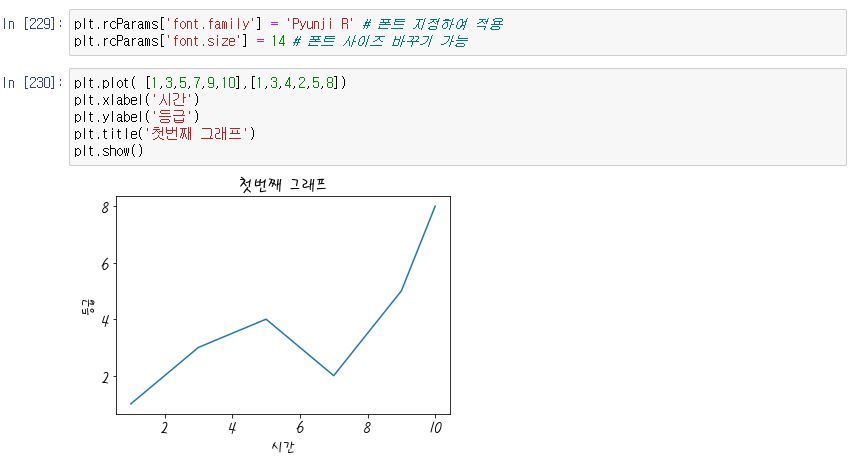Click the In [230] cell prompt
Viewport: 852px width, 463px height.
click(x=33, y=83)
